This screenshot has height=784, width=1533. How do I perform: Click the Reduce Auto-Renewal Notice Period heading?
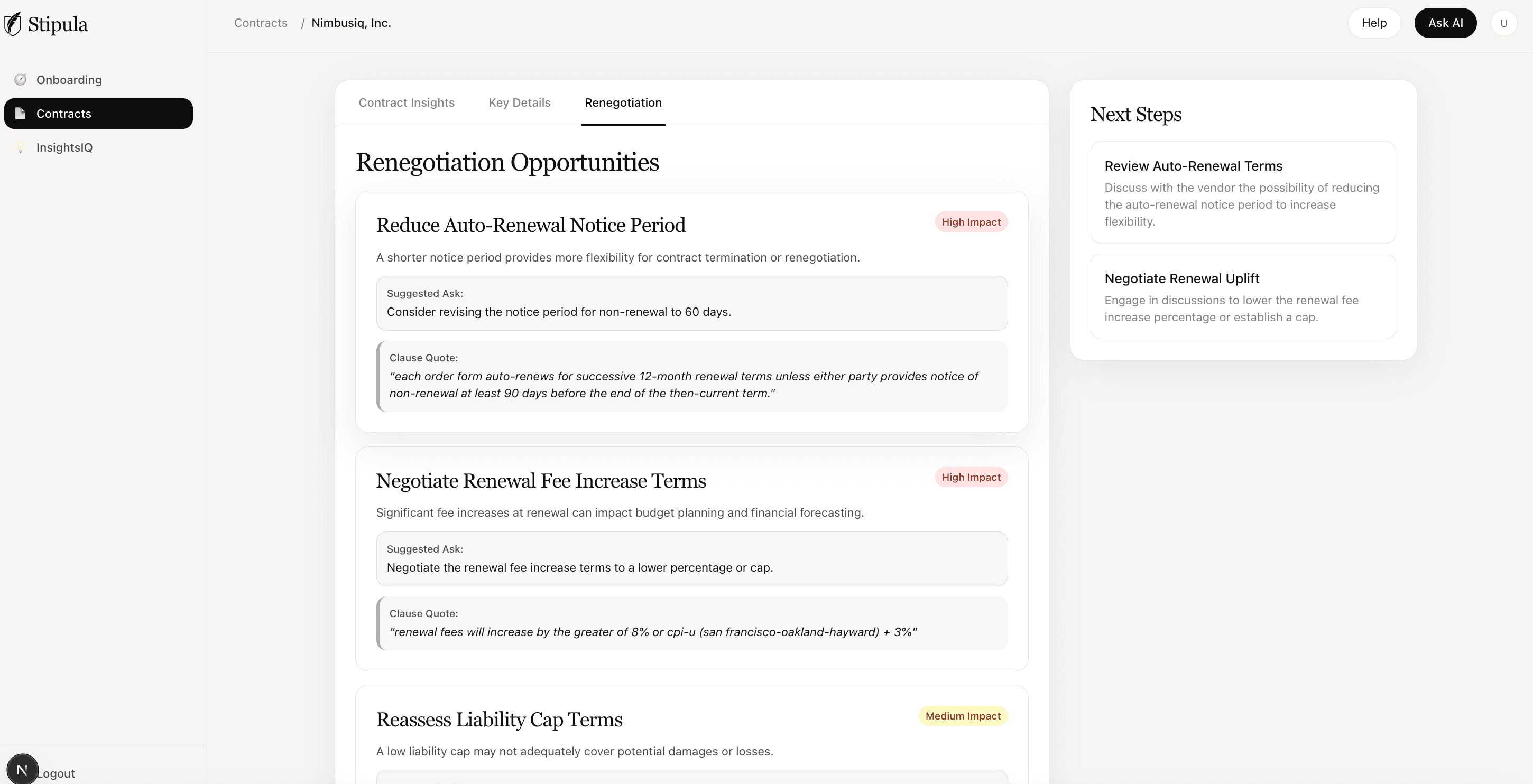[x=531, y=226]
